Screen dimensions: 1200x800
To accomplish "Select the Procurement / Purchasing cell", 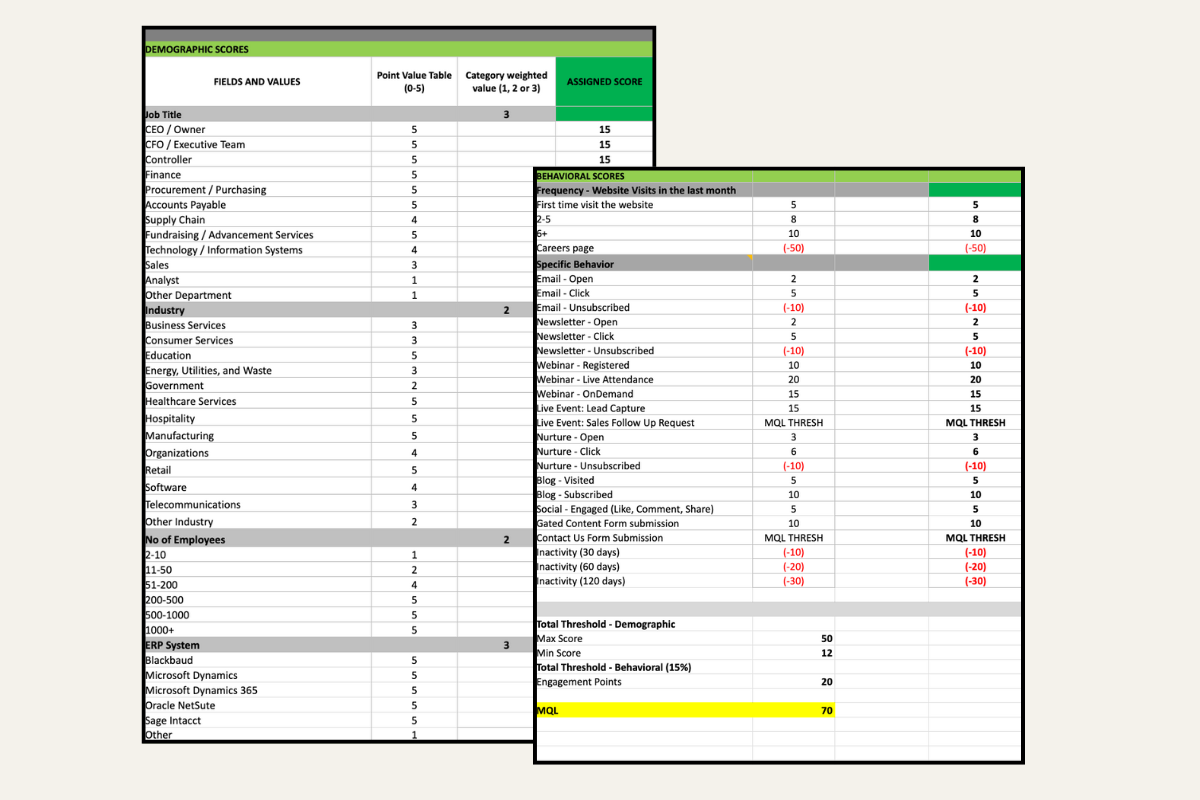I will click(205, 190).
